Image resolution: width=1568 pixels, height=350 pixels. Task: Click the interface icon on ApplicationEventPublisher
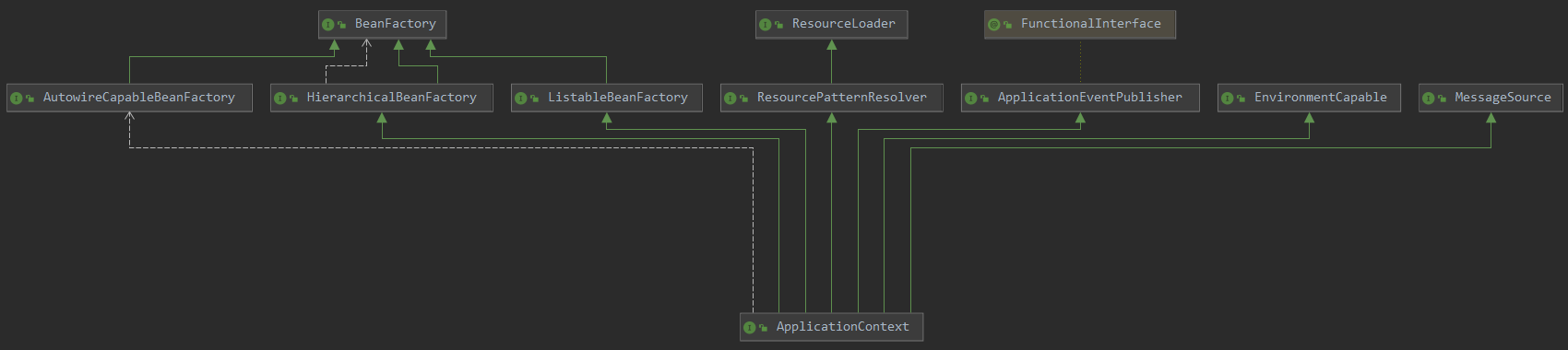[x=970, y=99]
